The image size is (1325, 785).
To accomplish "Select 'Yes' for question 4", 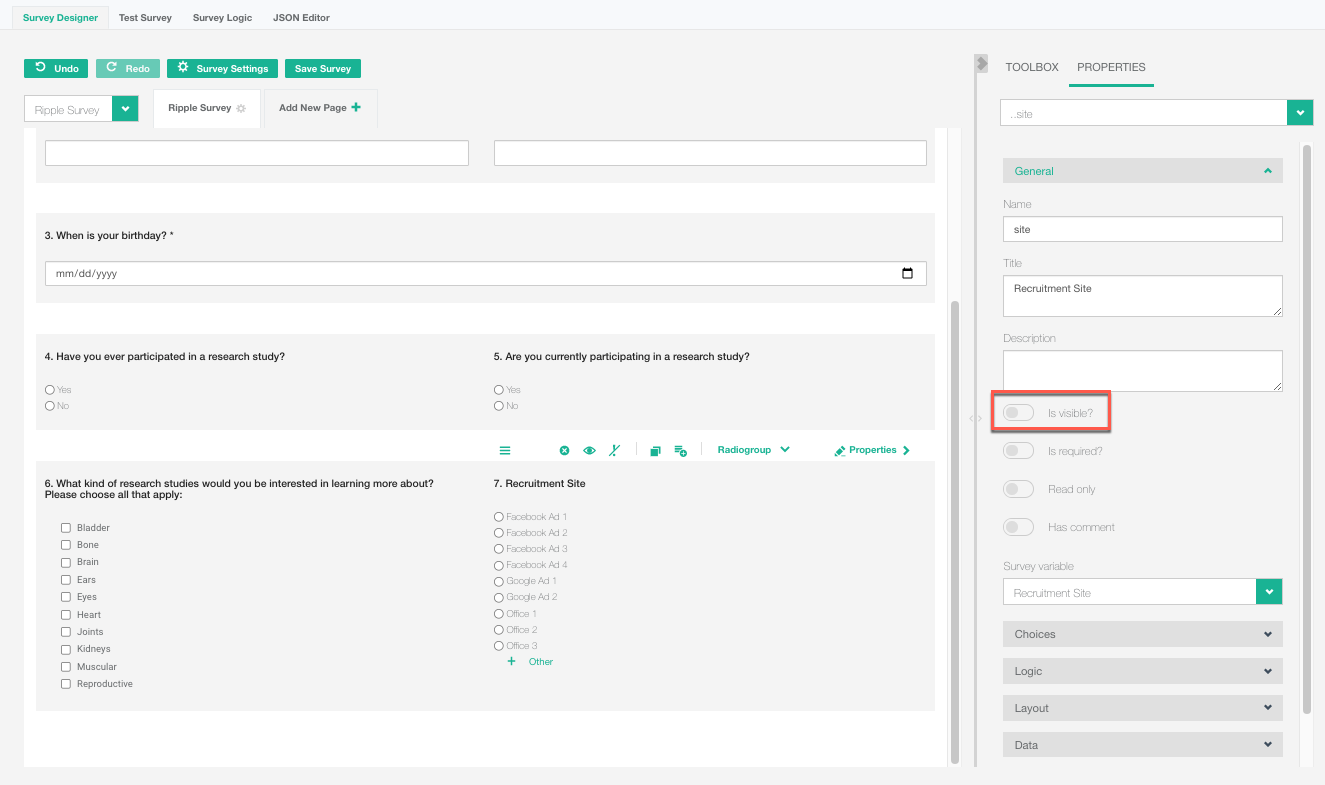I will click(50, 390).
